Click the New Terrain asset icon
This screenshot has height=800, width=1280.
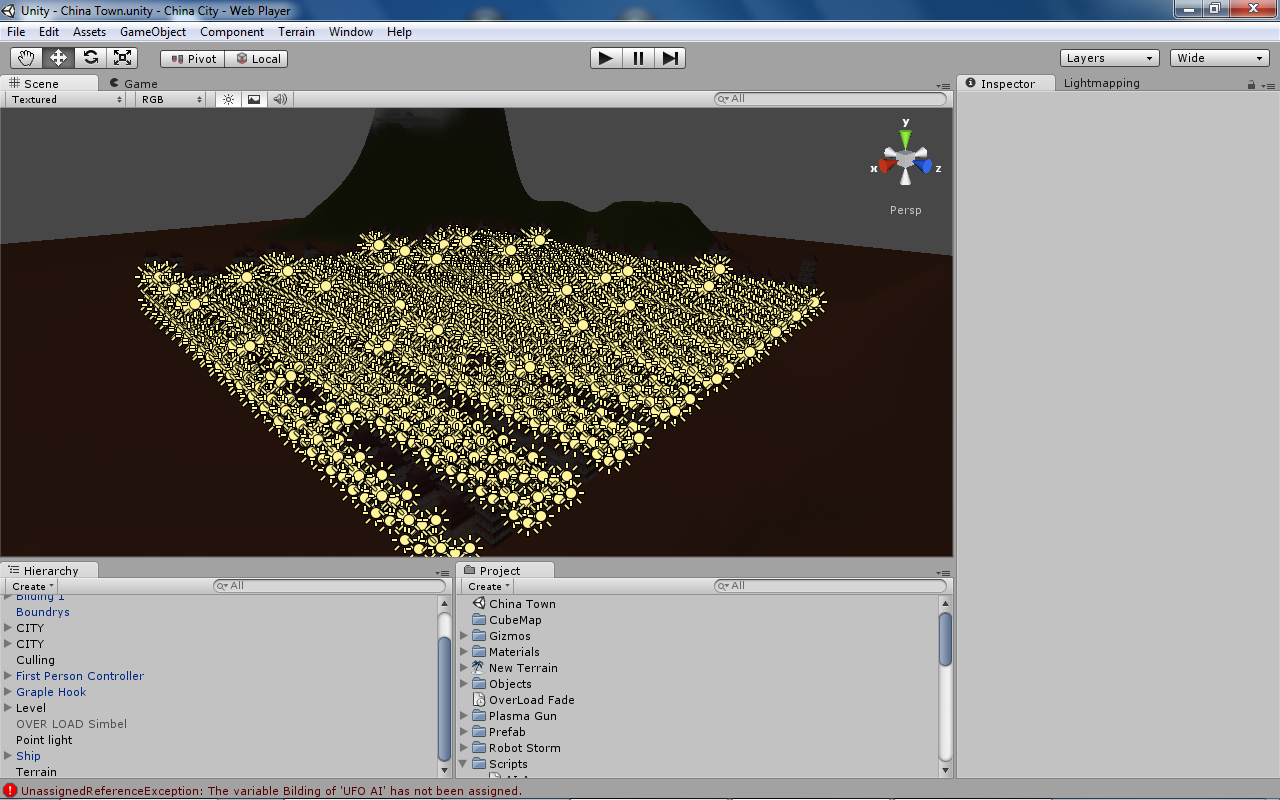point(479,668)
